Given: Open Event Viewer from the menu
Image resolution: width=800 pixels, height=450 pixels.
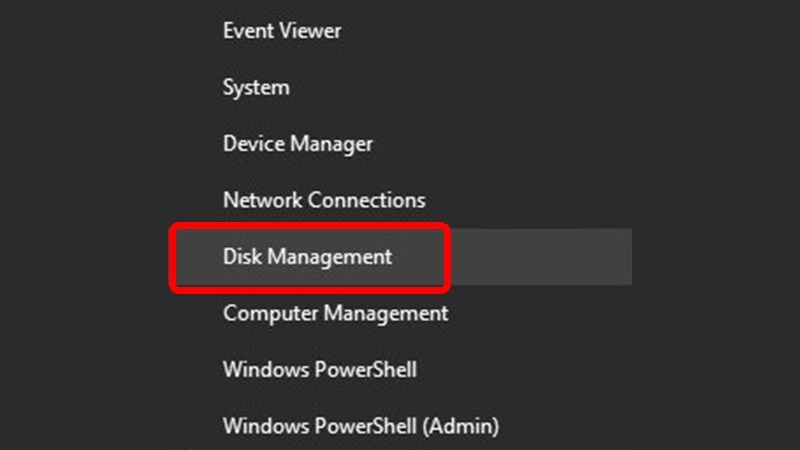Looking at the screenshot, I should point(282,31).
